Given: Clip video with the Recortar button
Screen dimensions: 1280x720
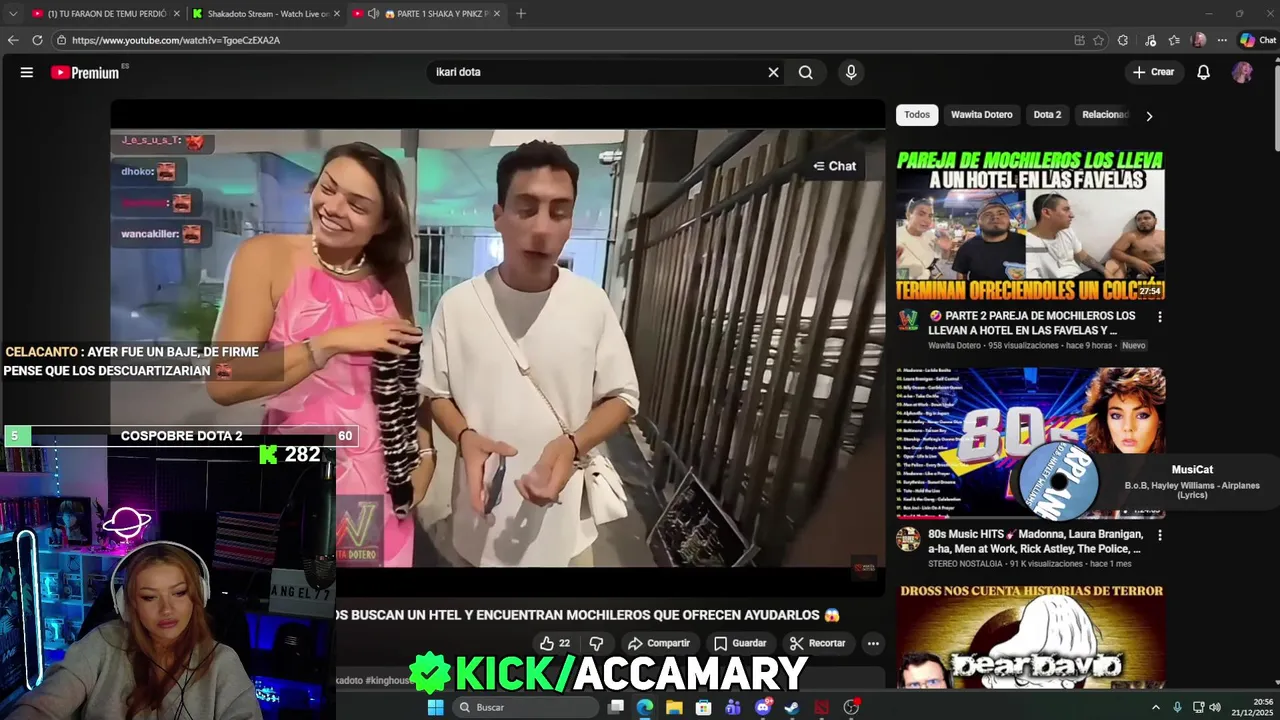Looking at the screenshot, I should coord(817,643).
